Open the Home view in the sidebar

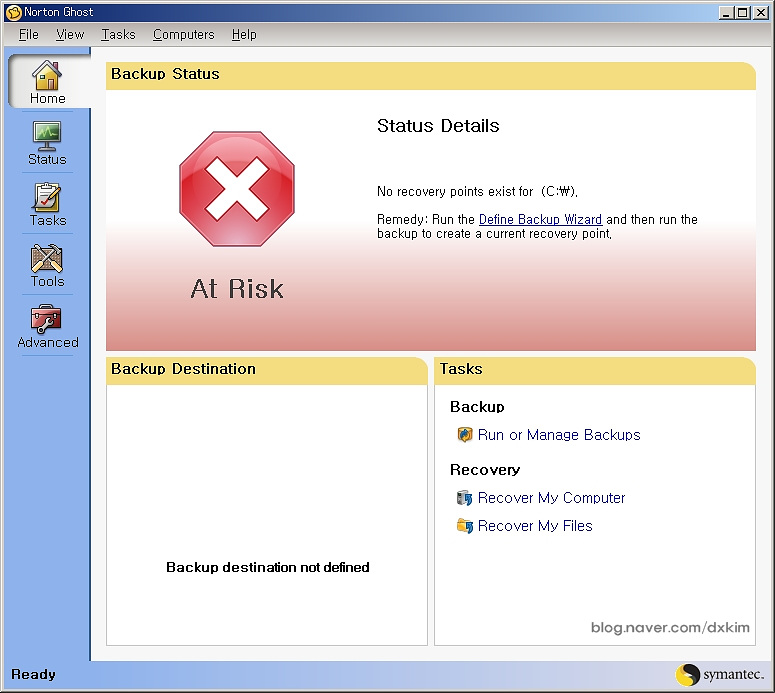pyautogui.click(x=48, y=81)
